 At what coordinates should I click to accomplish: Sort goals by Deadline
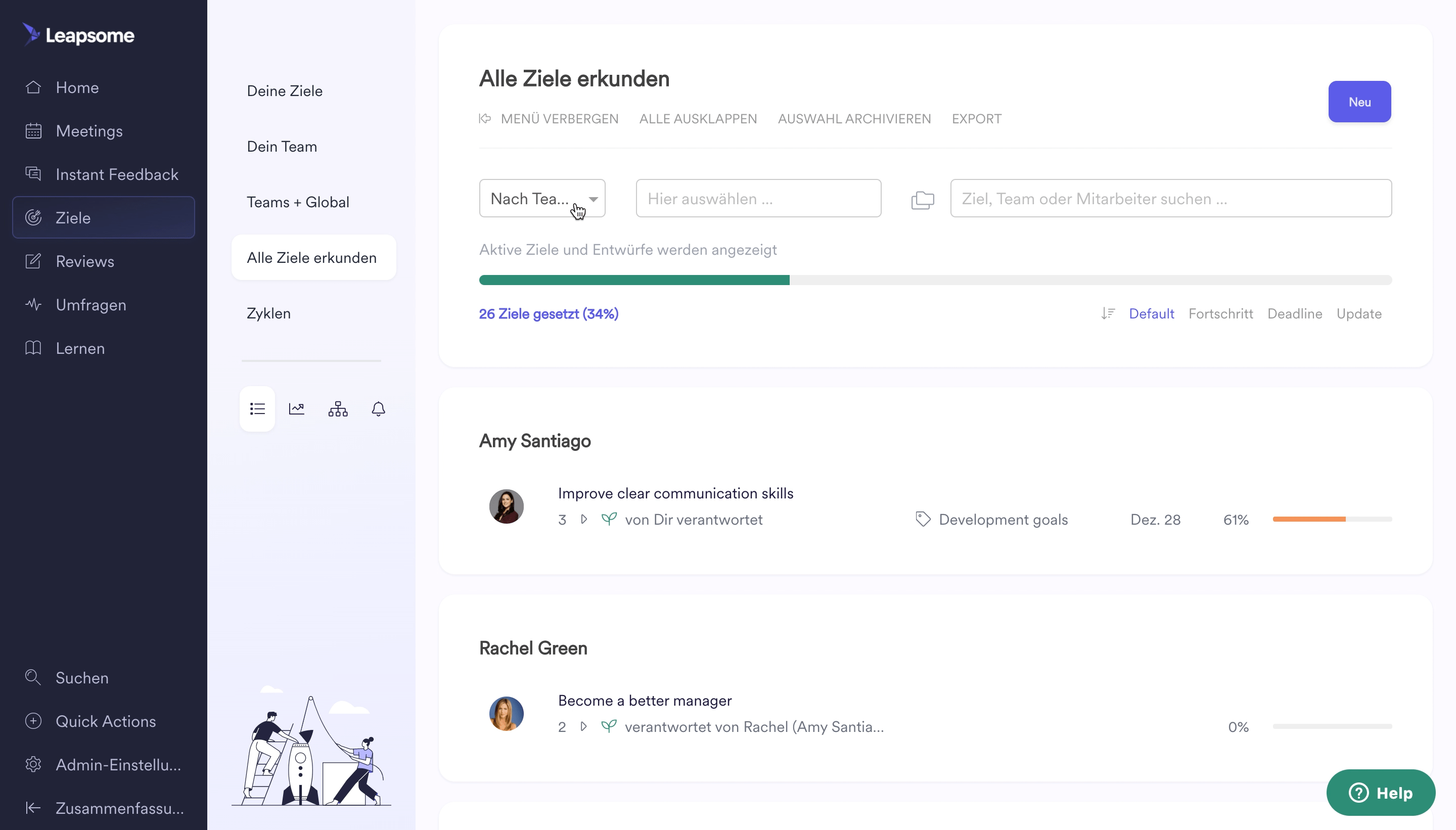1294,313
